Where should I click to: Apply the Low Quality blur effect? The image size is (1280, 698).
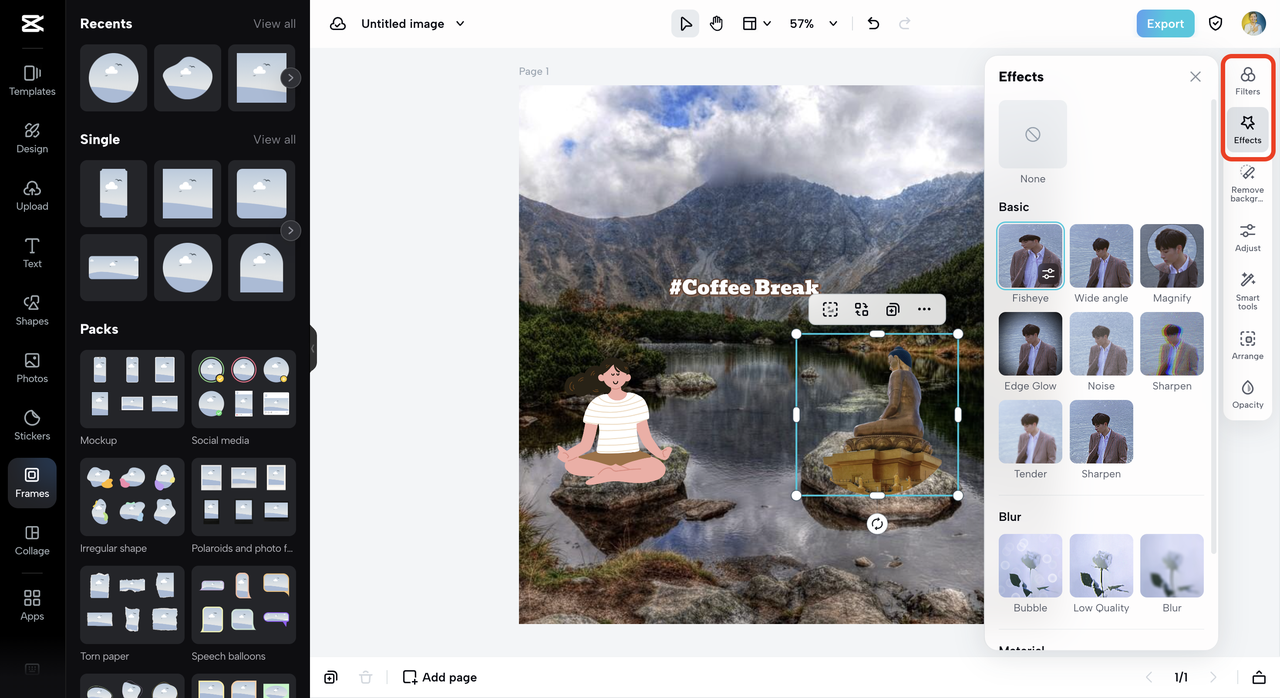pyautogui.click(x=1101, y=566)
